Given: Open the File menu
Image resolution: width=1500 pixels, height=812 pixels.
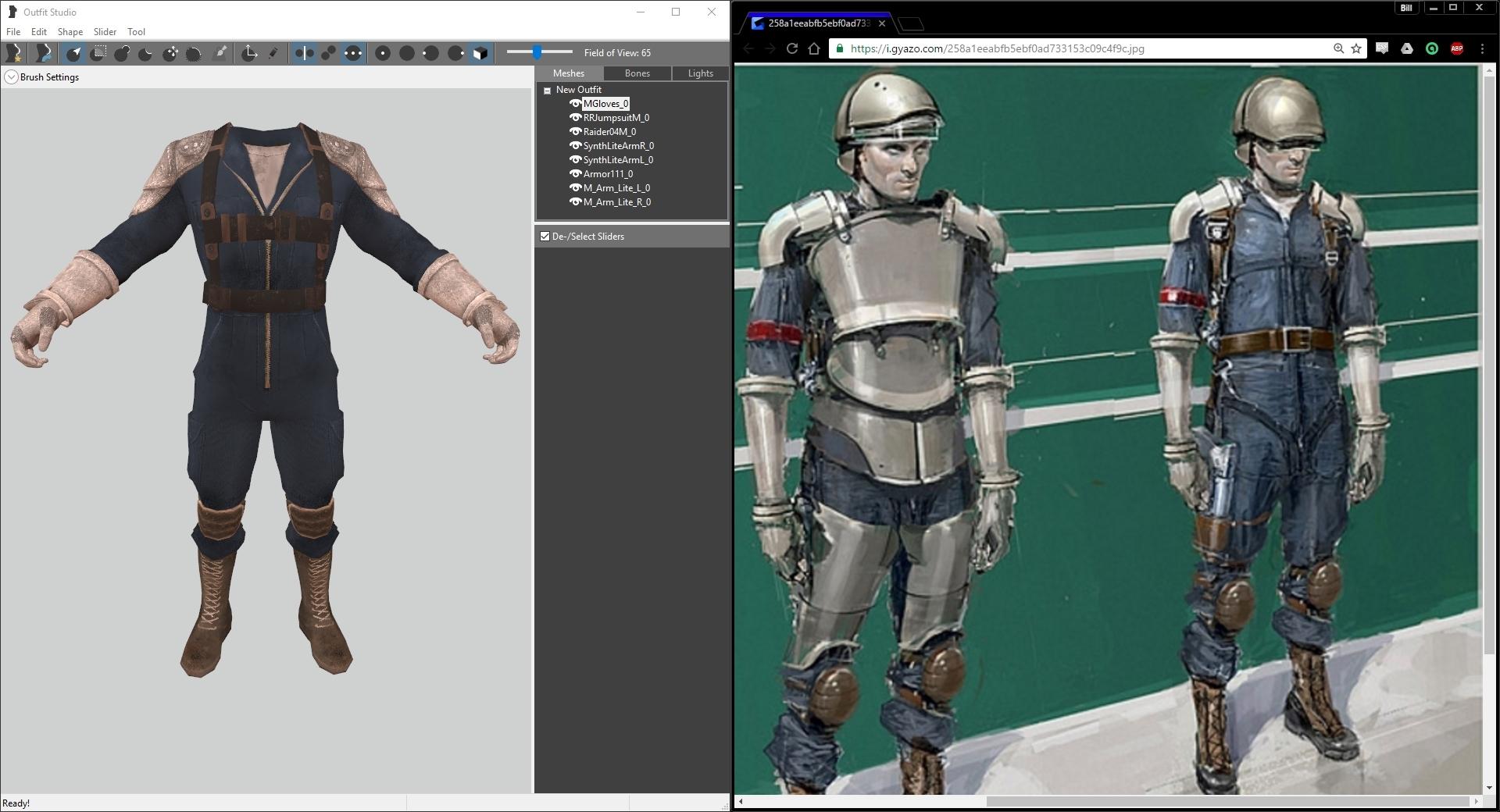Looking at the screenshot, I should point(13,32).
